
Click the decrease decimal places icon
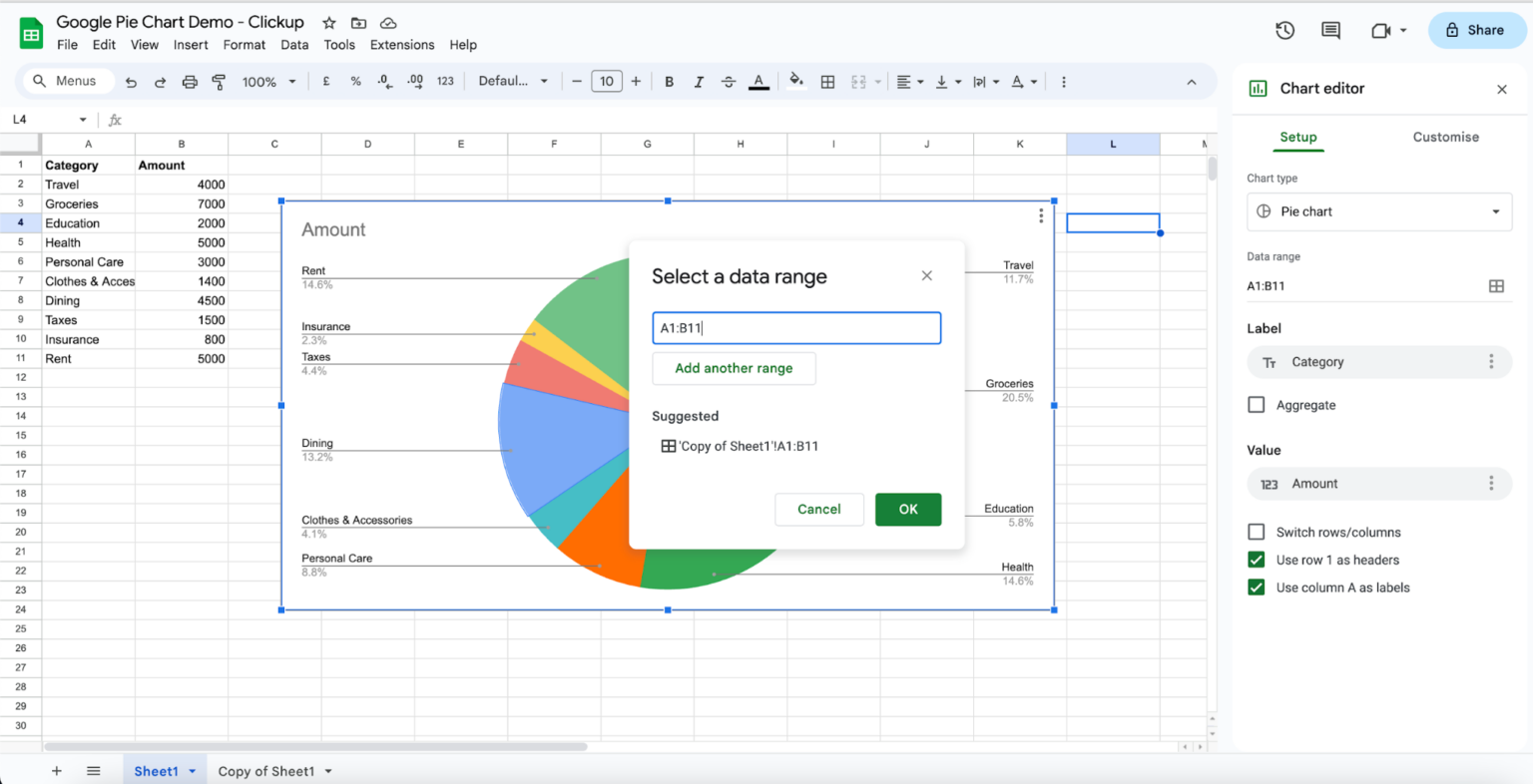[384, 81]
